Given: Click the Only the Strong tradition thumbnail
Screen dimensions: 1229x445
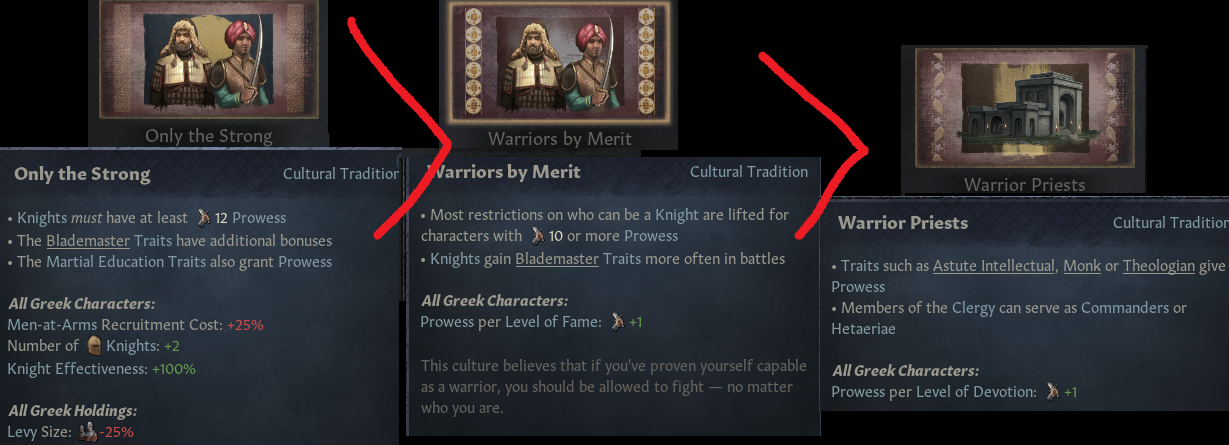Looking at the screenshot, I should [x=208, y=62].
